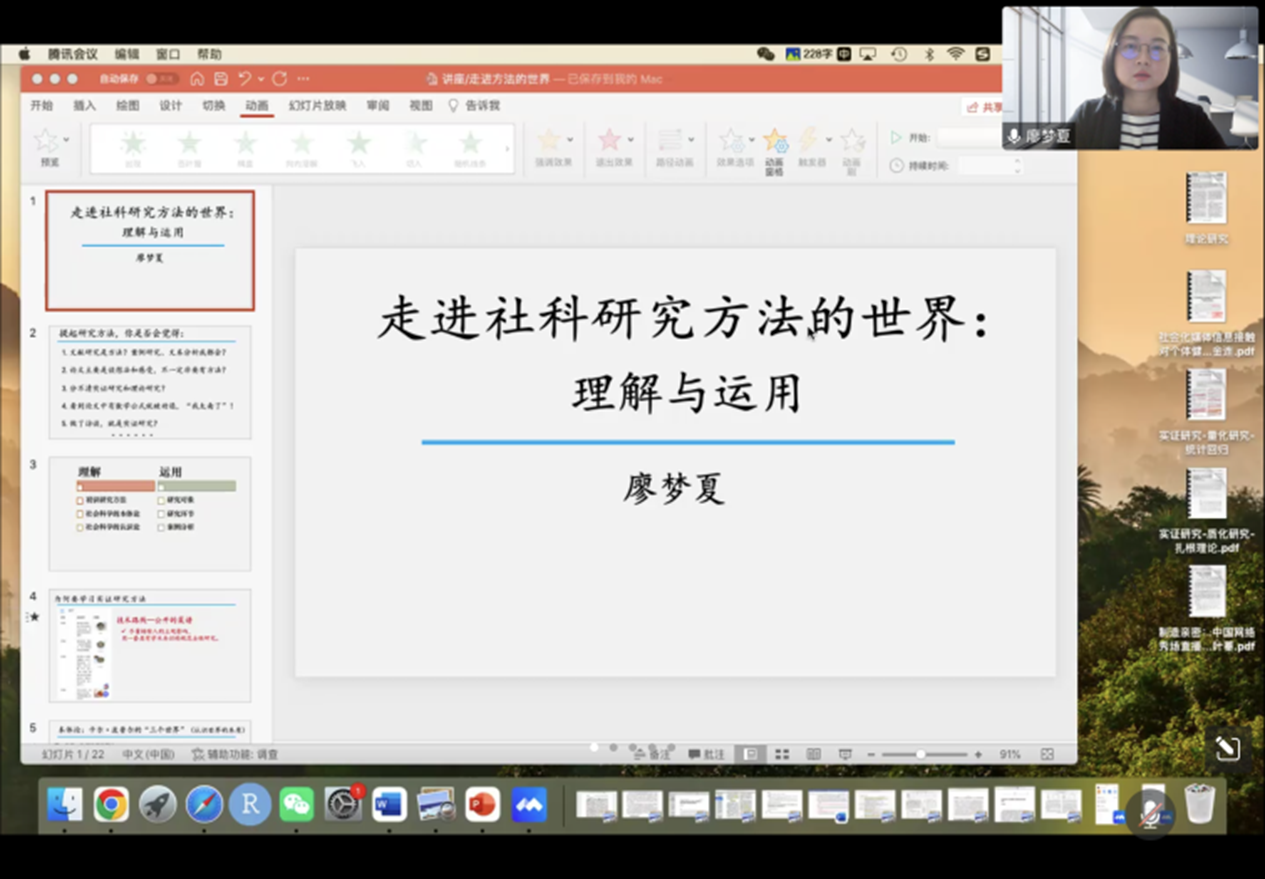Click the Preview (预览) animation star icon
The height and width of the screenshot is (879, 1265).
48,146
